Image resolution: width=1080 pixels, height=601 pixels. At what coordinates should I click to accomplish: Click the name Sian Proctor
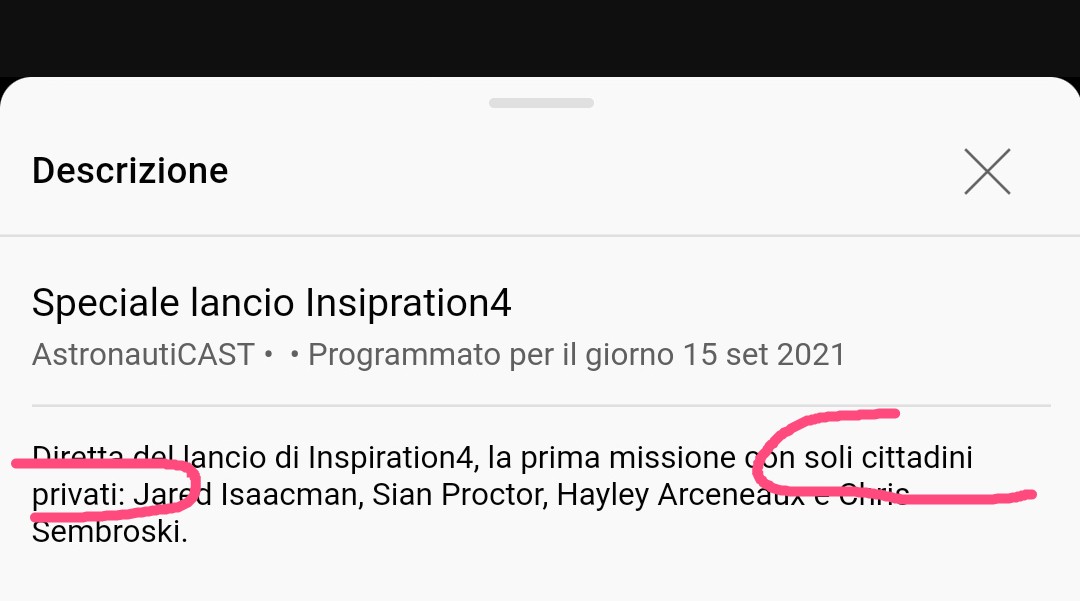(x=459, y=494)
